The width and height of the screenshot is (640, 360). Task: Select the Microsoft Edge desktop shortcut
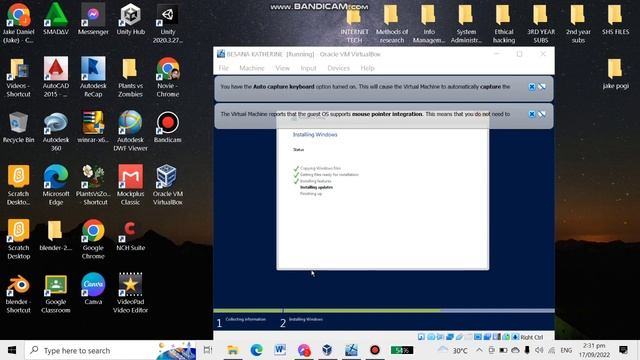[56, 184]
